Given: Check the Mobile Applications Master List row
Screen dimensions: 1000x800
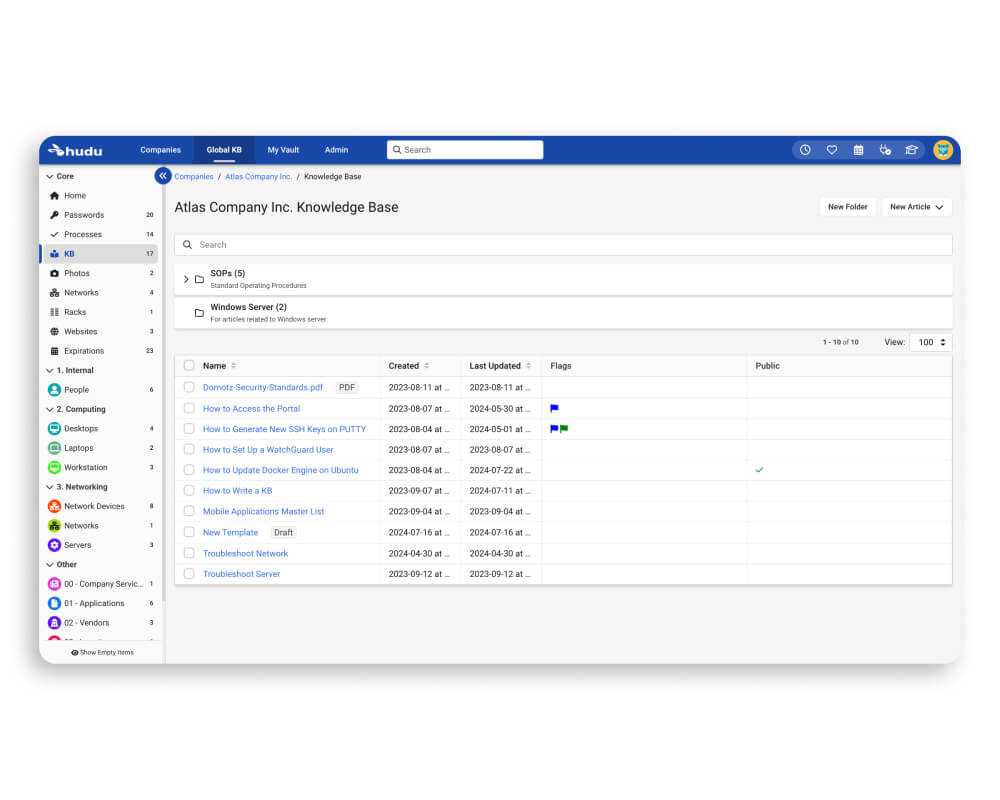Looking at the screenshot, I should click(189, 511).
